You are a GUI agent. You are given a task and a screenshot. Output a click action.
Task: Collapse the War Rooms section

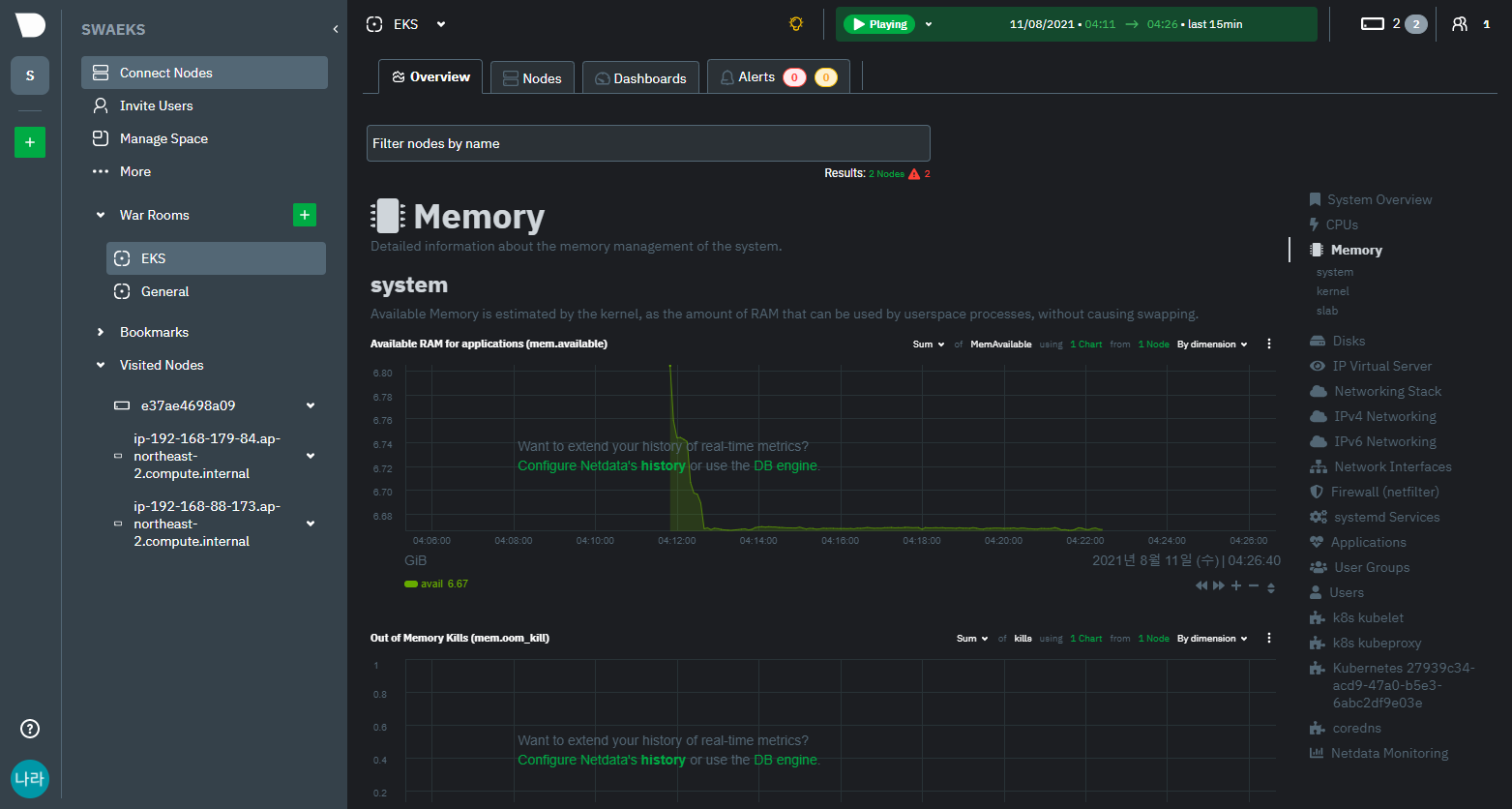[101, 215]
